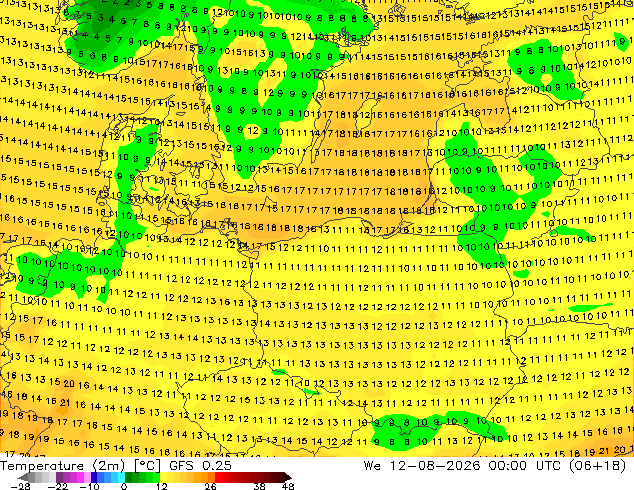
Task: Click the "We 12-08-2026" date text
Action: pos(422,466)
